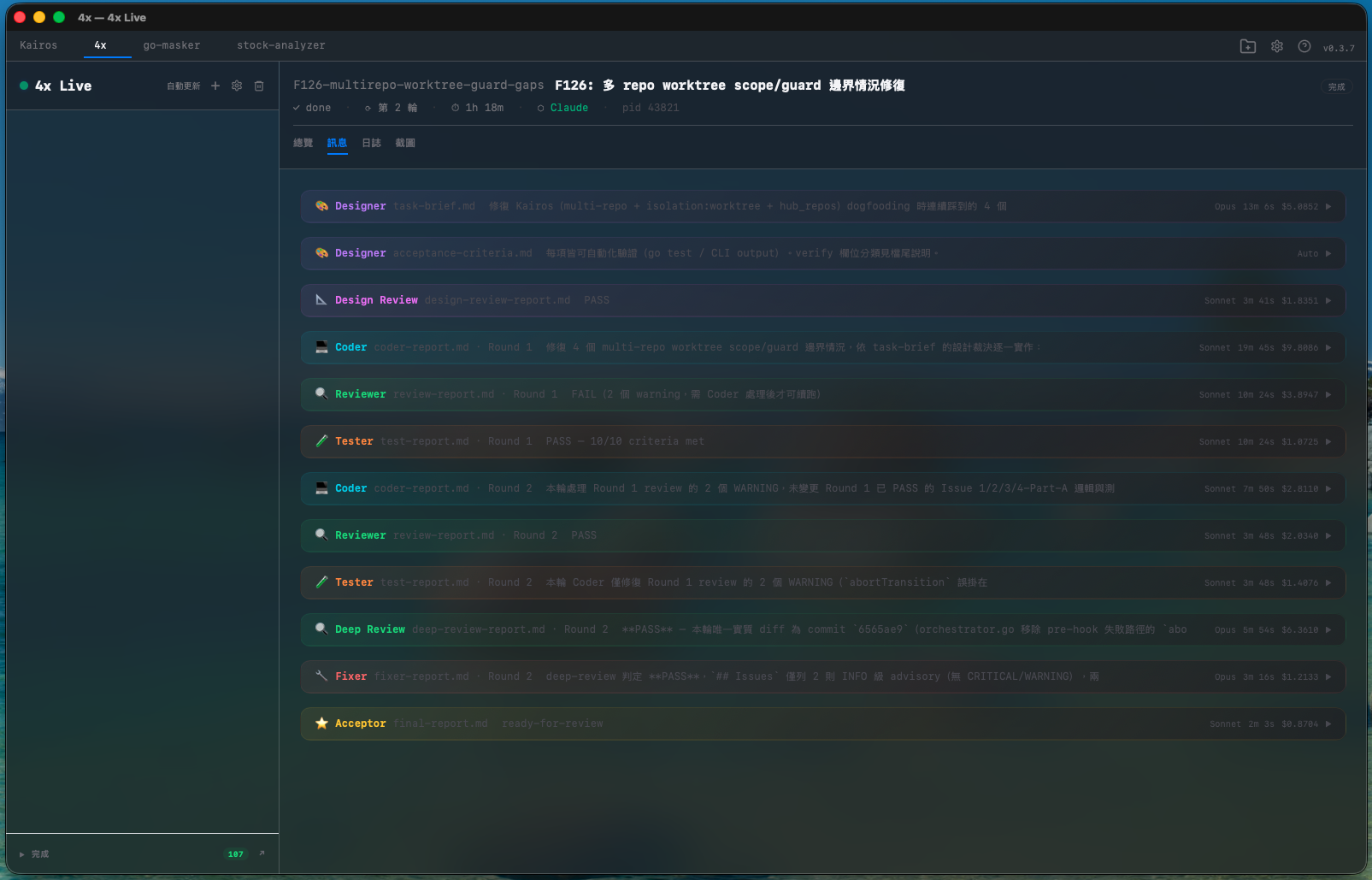Click $9.8086 cost on Coder Round 1 row

click(x=1299, y=348)
